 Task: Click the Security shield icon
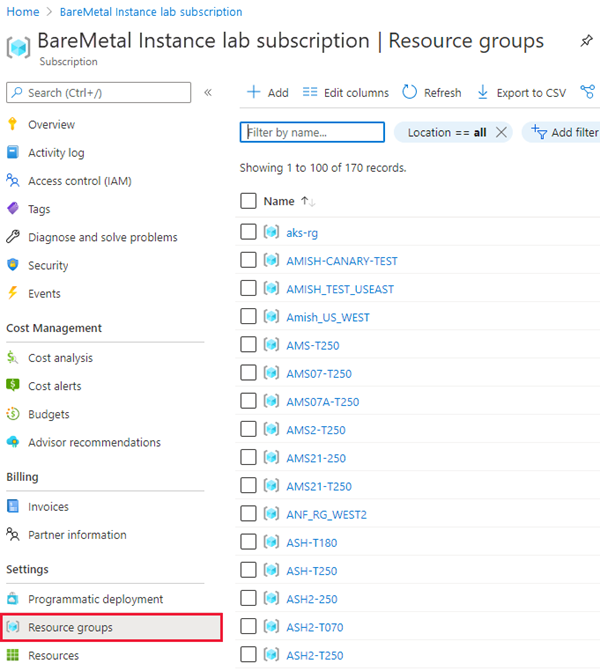click(13, 265)
